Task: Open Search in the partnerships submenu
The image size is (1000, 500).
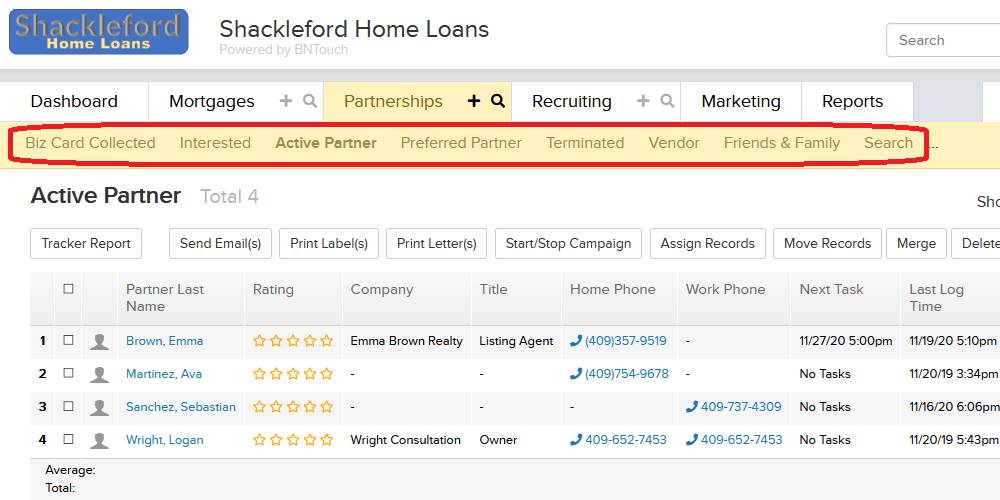Action: pyautogui.click(x=888, y=143)
